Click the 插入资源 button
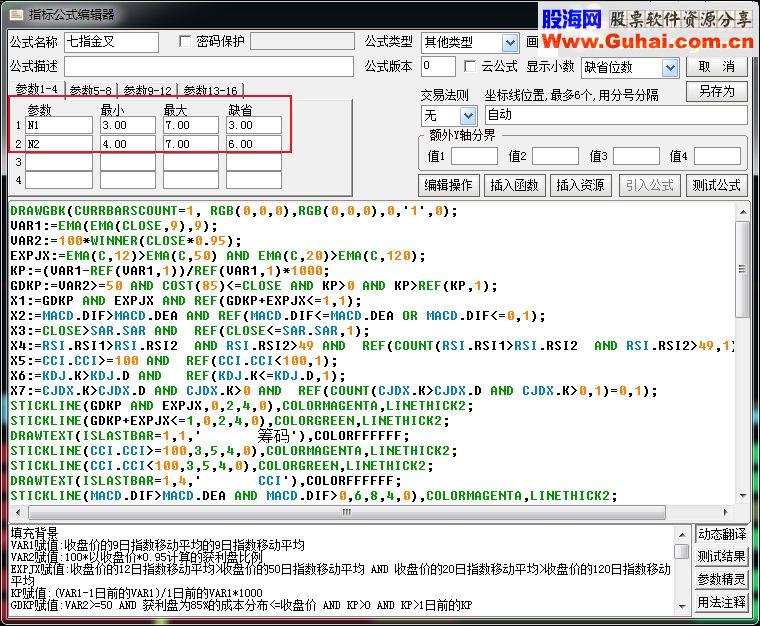The image size is (760, 626). click(581, 185)
